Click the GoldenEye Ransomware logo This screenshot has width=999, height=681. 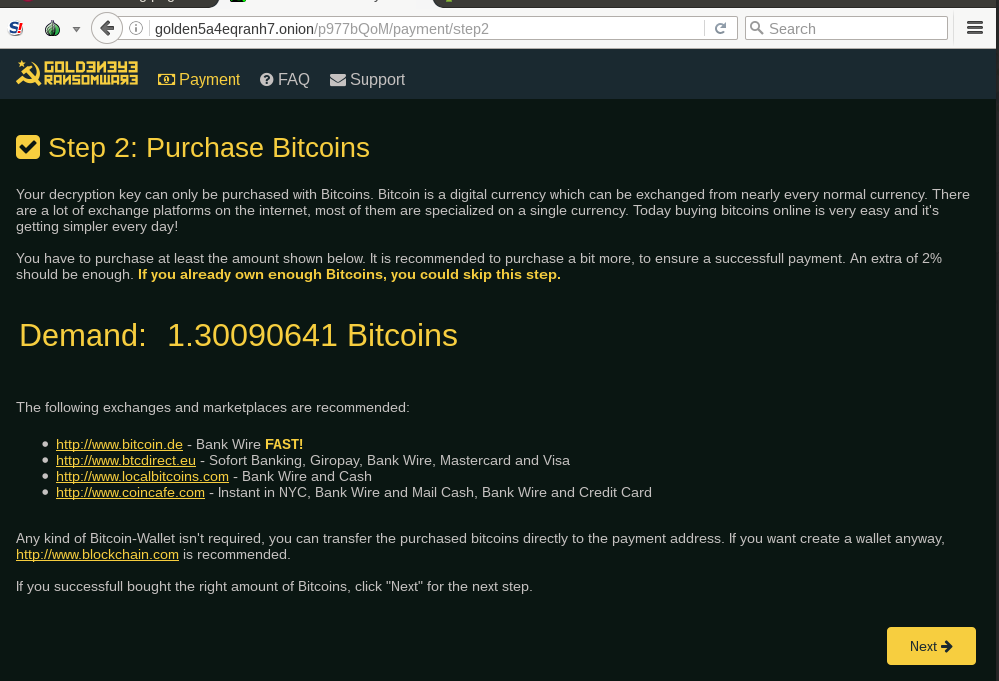77,73
